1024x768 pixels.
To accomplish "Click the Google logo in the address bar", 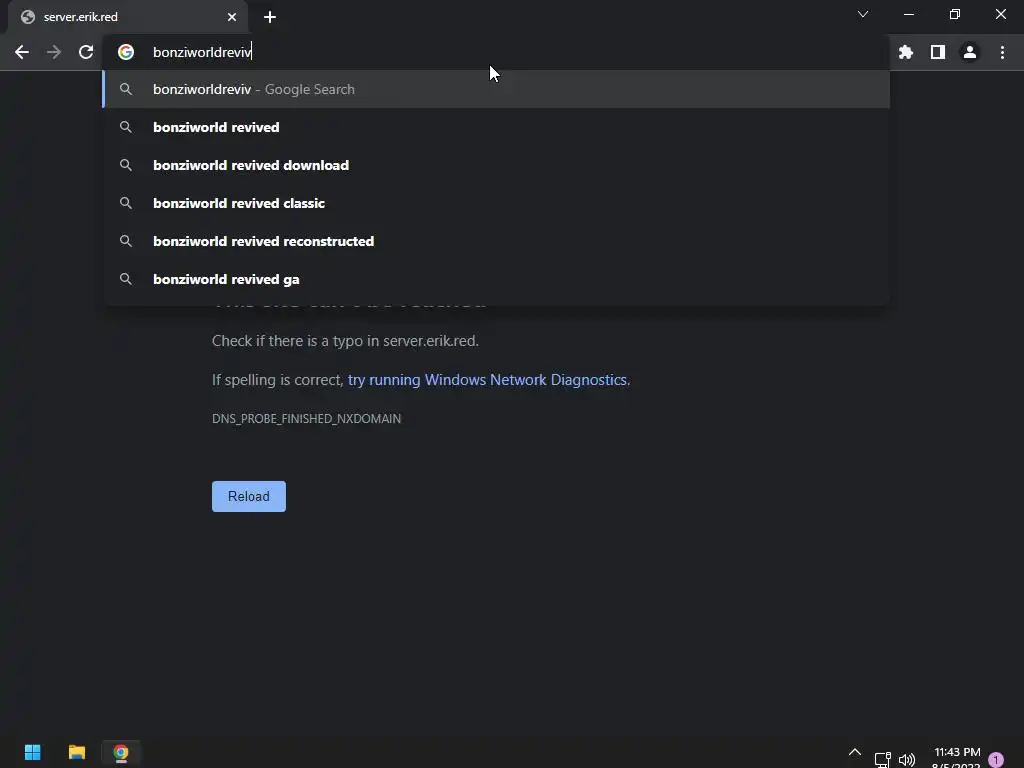I will tap(126, 52).
